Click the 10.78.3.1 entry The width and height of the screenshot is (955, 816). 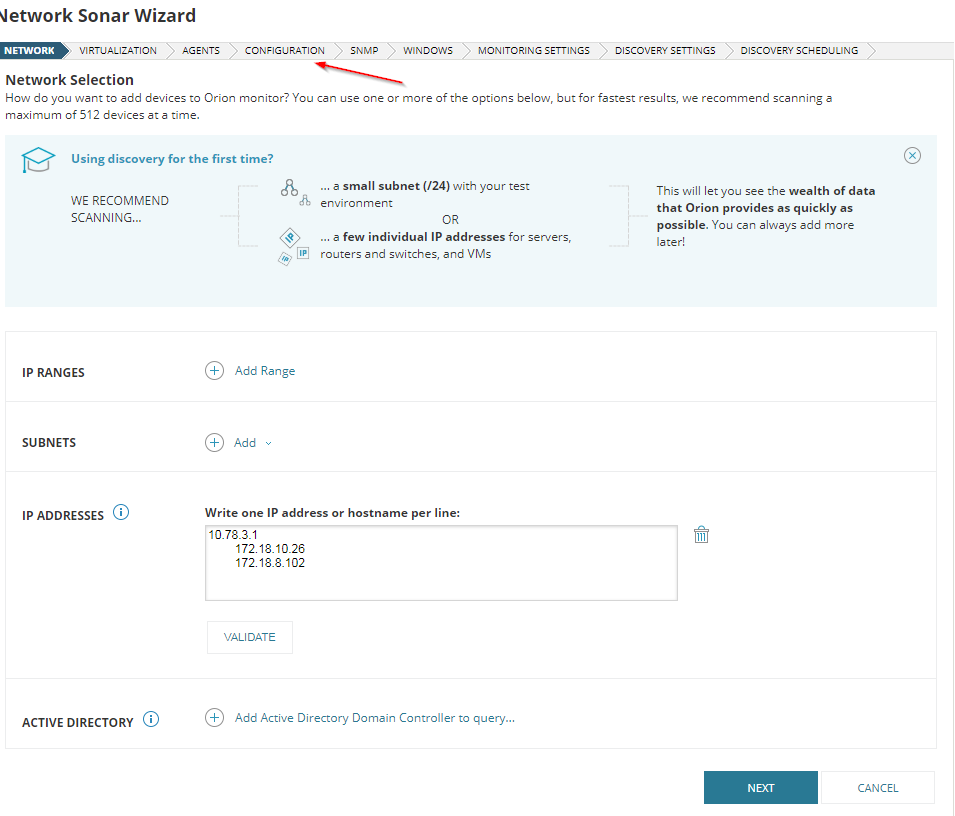[x=233, y=535]
